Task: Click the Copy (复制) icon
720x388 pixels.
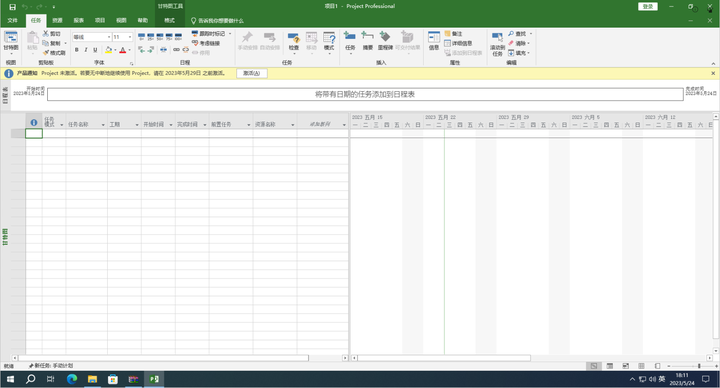Action: click(x=46, y=43)
